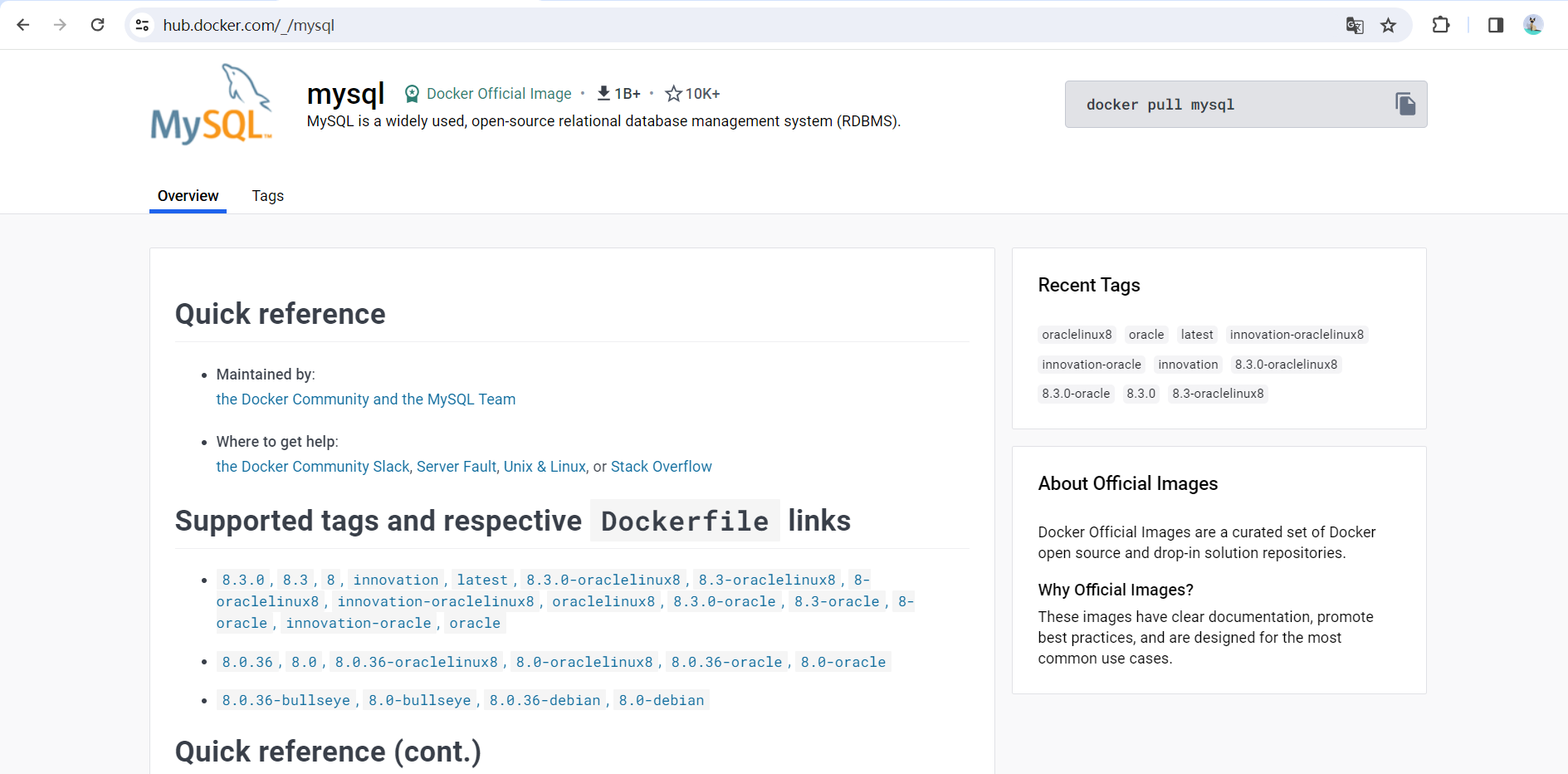
Task: Open the 8.0-bullseye Dockerfile link
Action: (420, 700)
